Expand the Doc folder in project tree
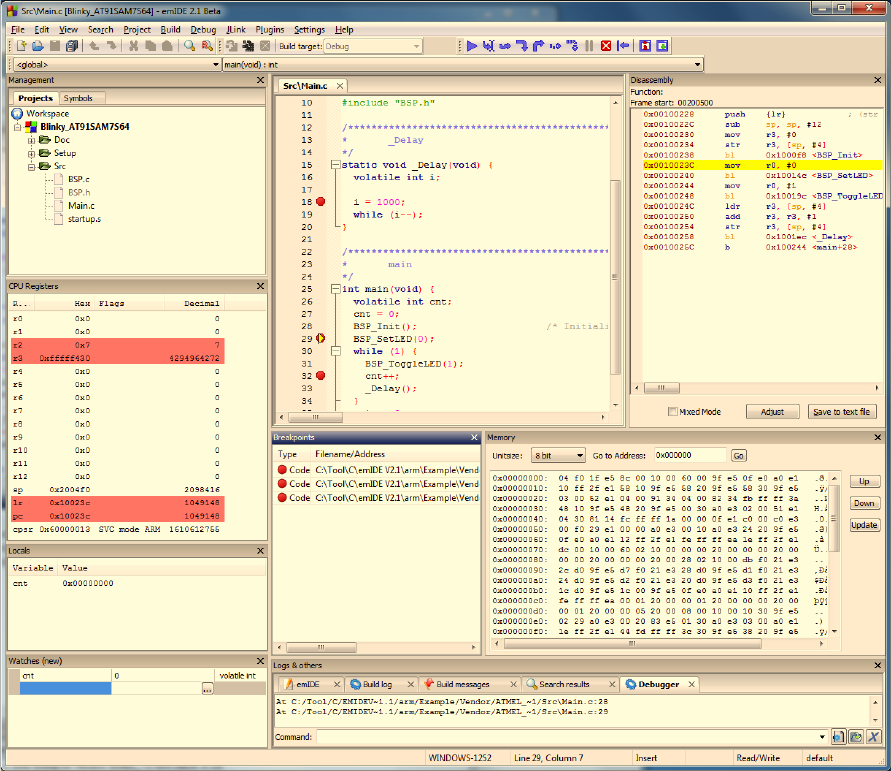 [31, 140]
